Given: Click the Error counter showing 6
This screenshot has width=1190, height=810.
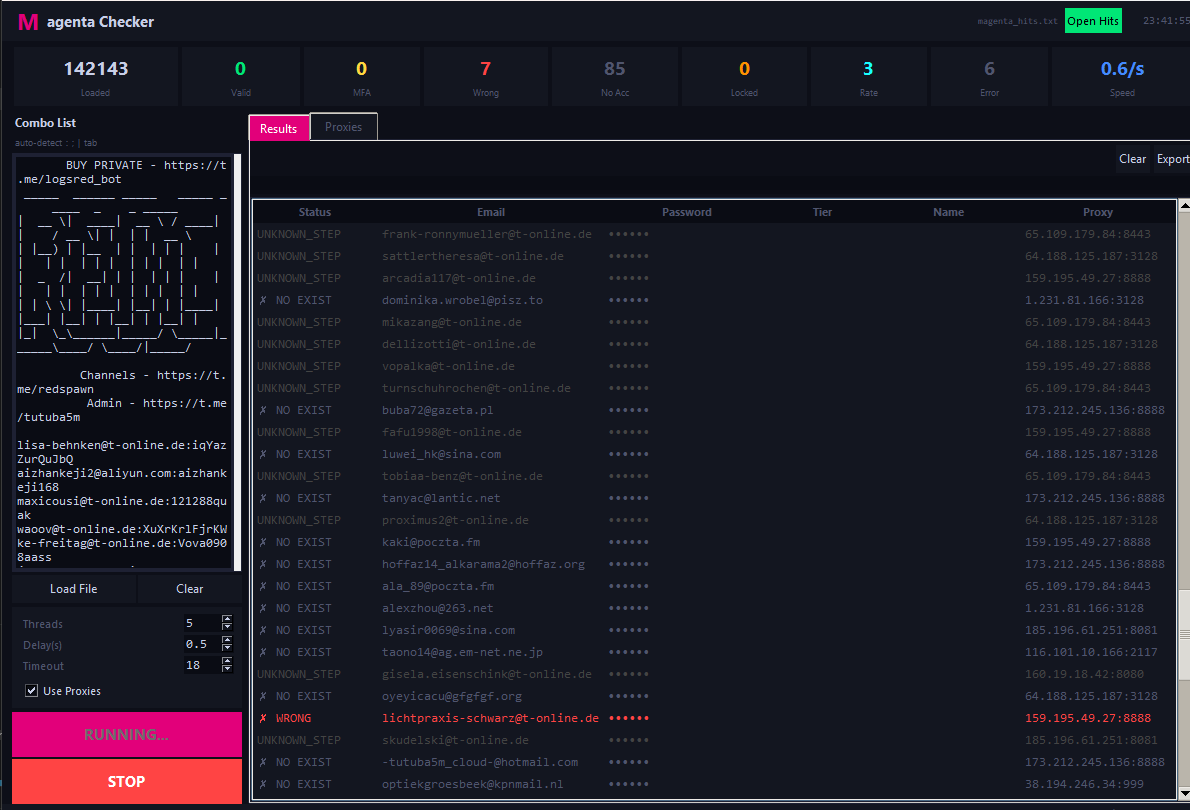Looking at the screenshot, I should (989, 77).
